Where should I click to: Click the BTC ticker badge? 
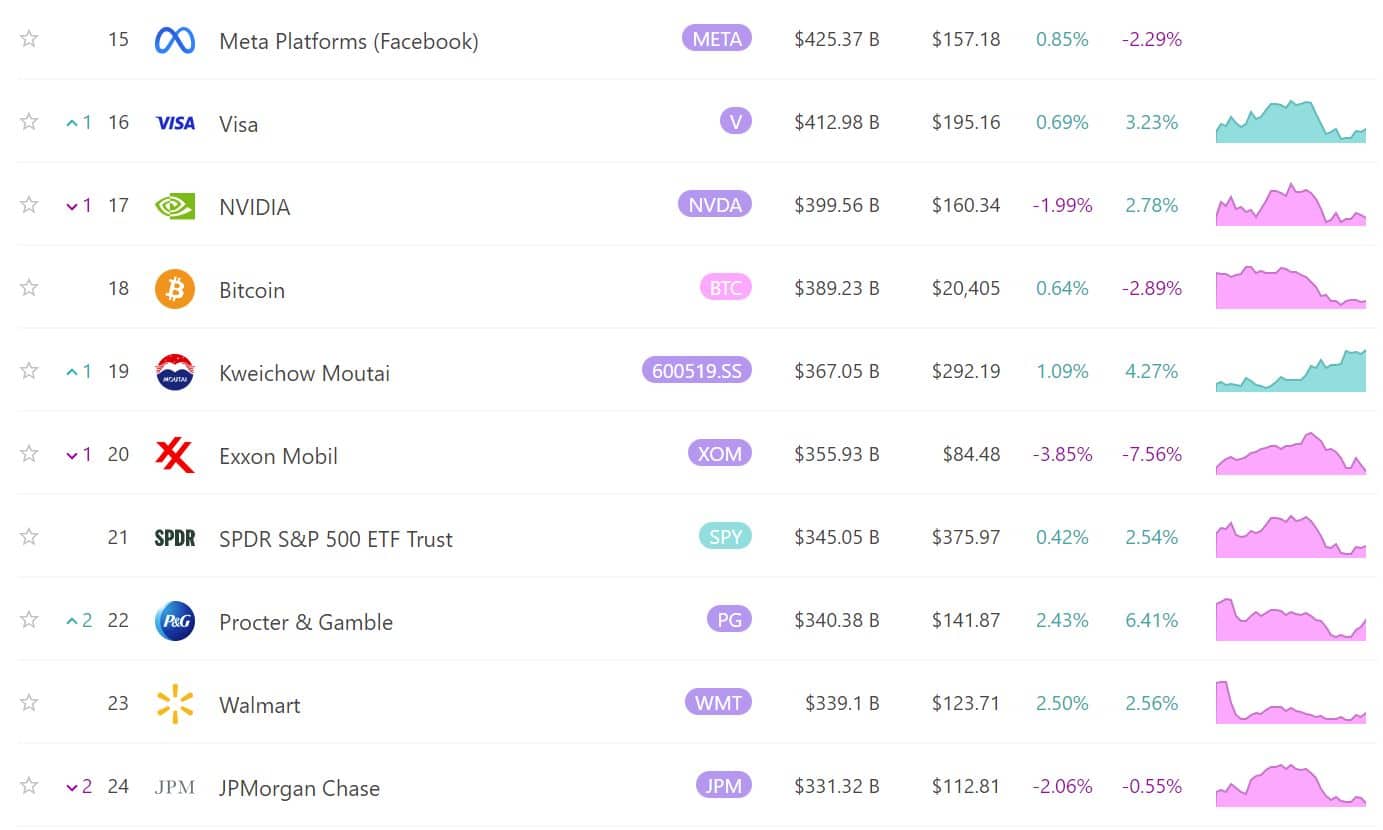point(725,288)
